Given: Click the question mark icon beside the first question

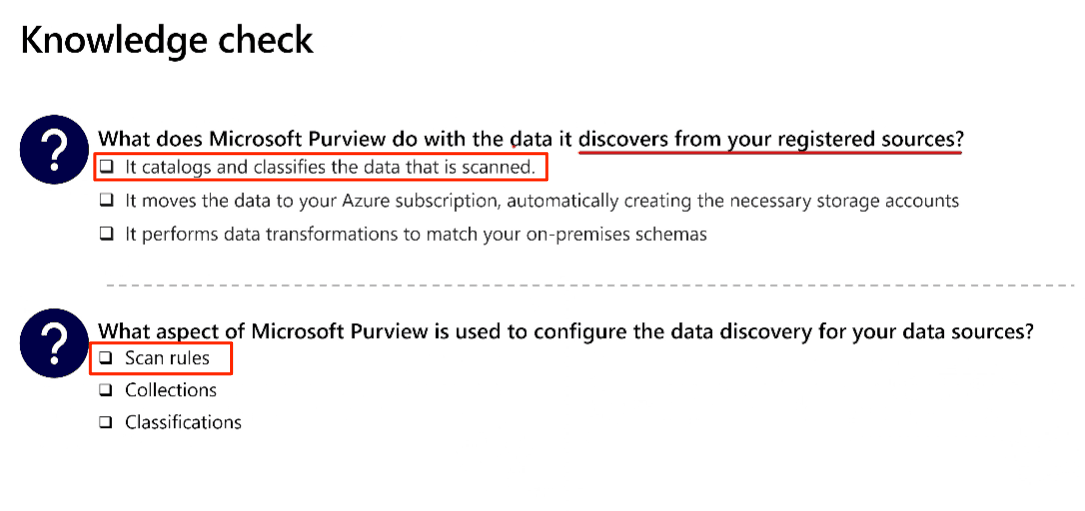Looking at the screenshot, I should [53, 148].
